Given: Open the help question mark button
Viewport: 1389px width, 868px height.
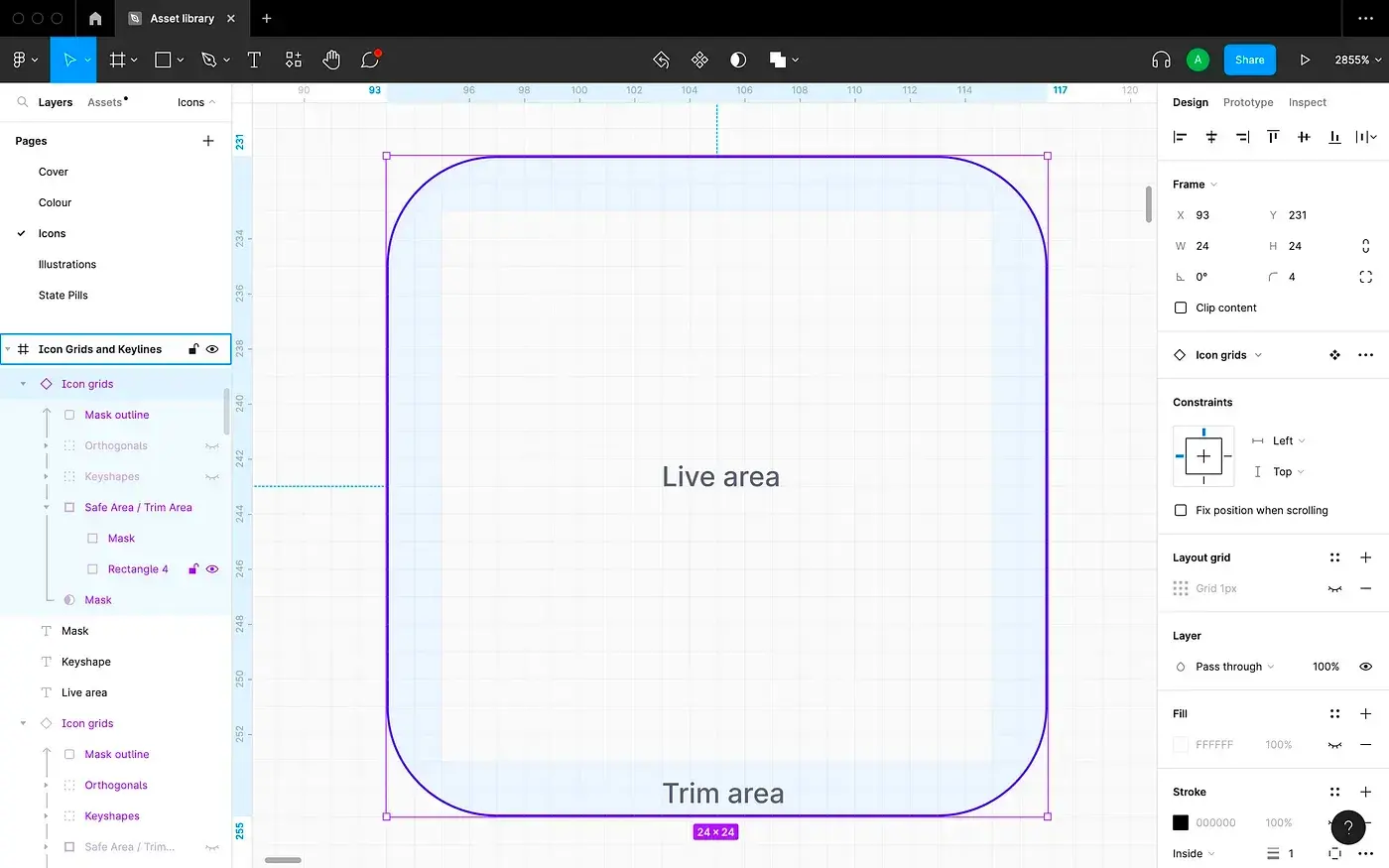Looking at the screenshot, I should point(1348,827).
